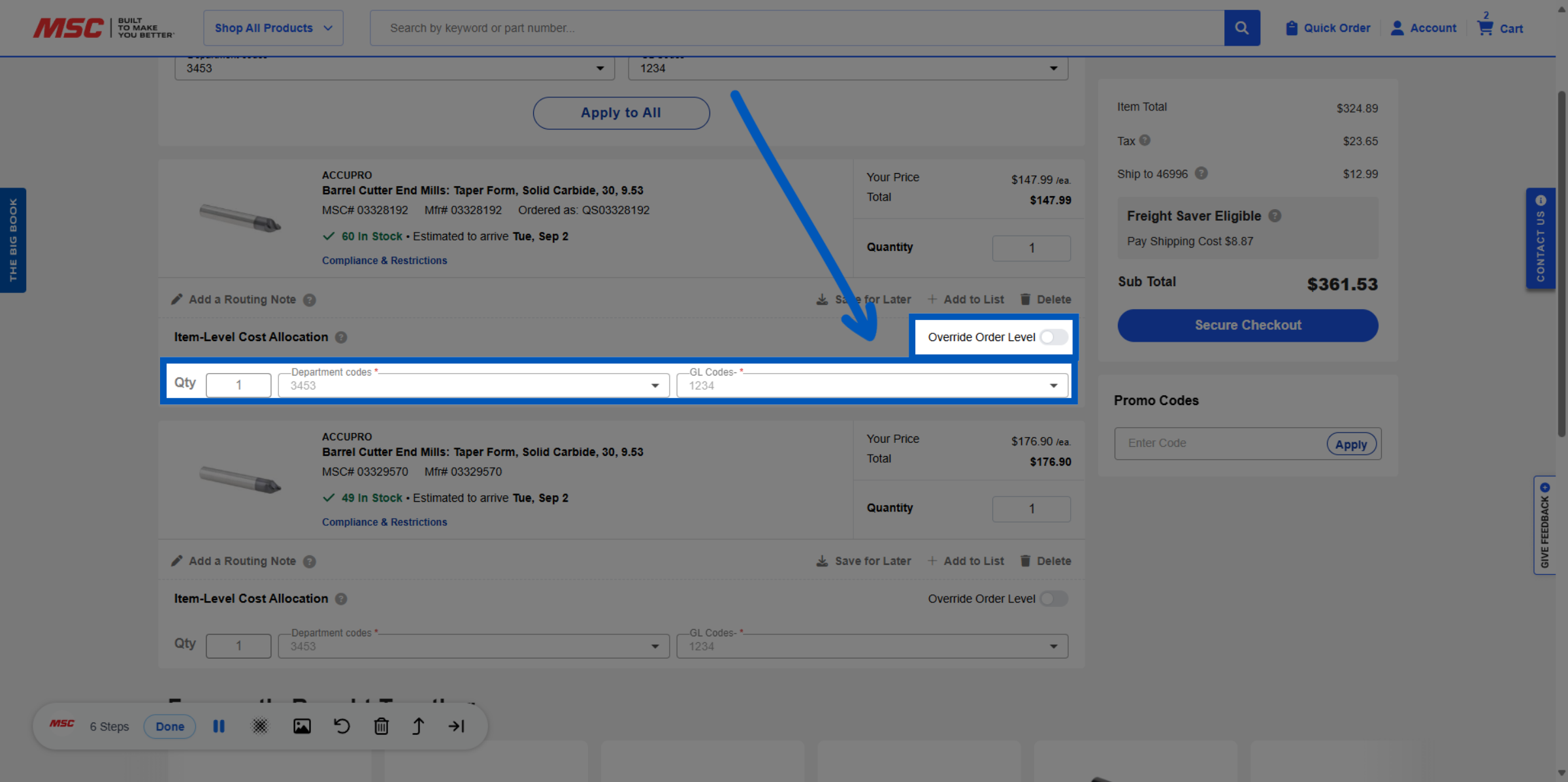Expand the Shop All Products menu
The height and width of the screenshot is (782, 1568).
coord(273,28)
